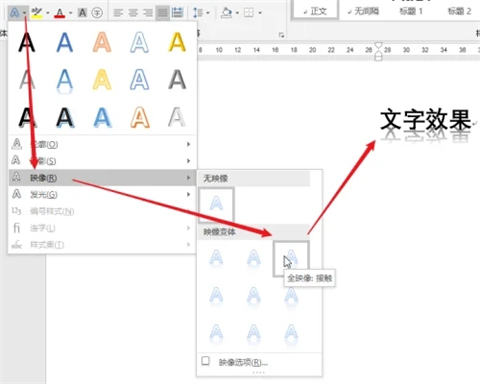The image size is (480, 384).
Task: Select the 映像(R) reflection menu item
Action: (x=102, y=178)
